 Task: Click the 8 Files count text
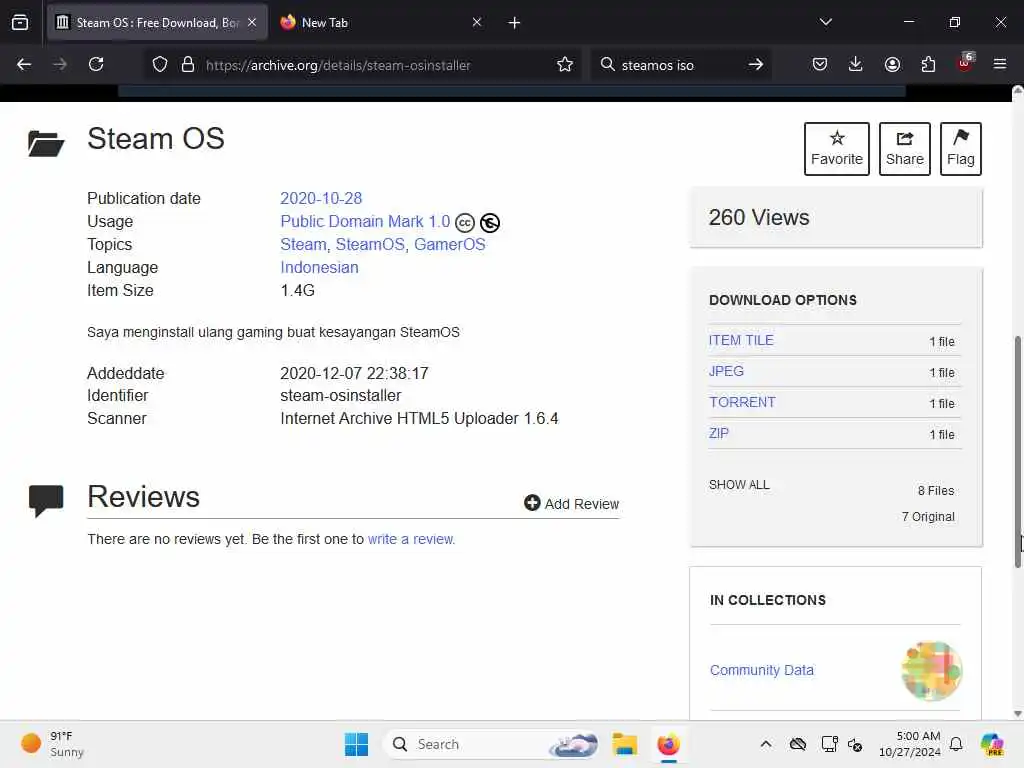pos(936,490)
